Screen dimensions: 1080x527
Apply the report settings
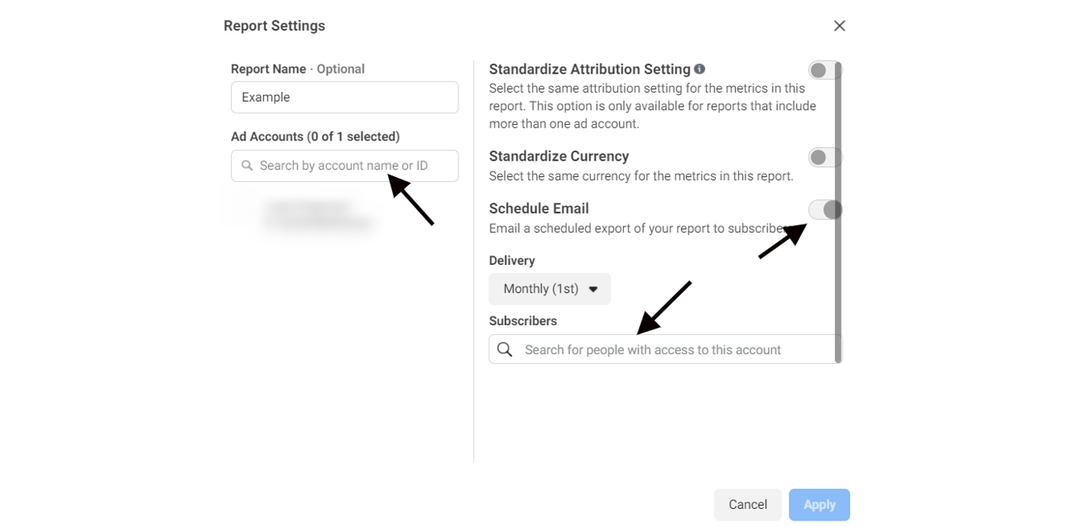[x=819, y=505]
